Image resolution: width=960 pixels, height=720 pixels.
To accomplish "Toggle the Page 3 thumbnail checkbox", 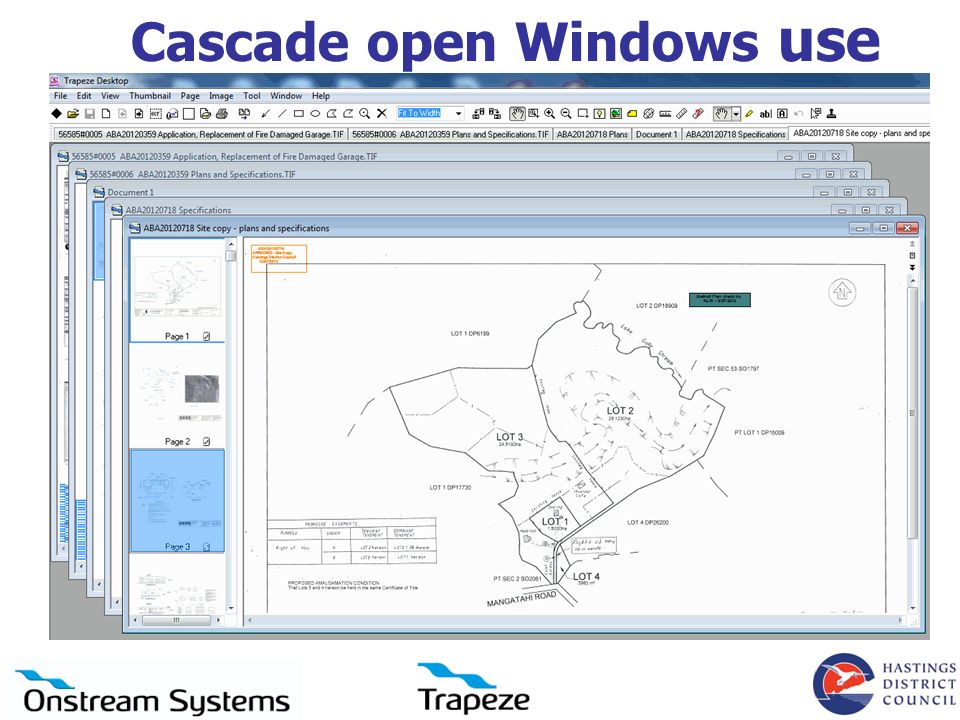I will tap(206, 547).
